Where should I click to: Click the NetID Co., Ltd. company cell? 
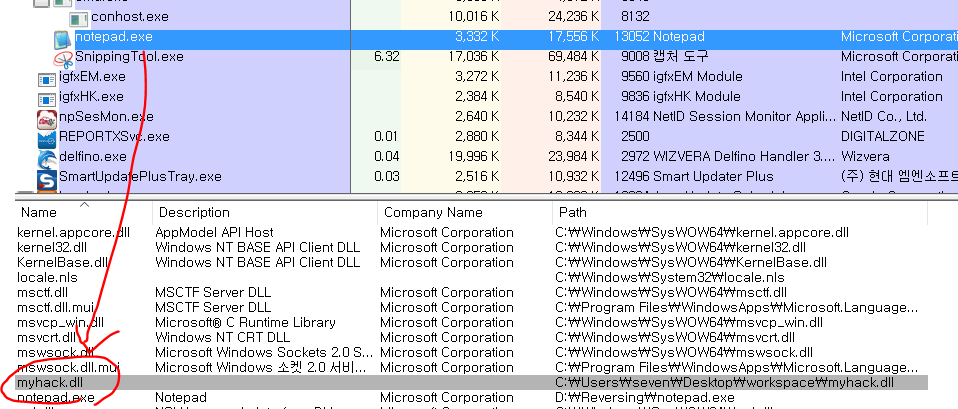[x=884, y=117]
